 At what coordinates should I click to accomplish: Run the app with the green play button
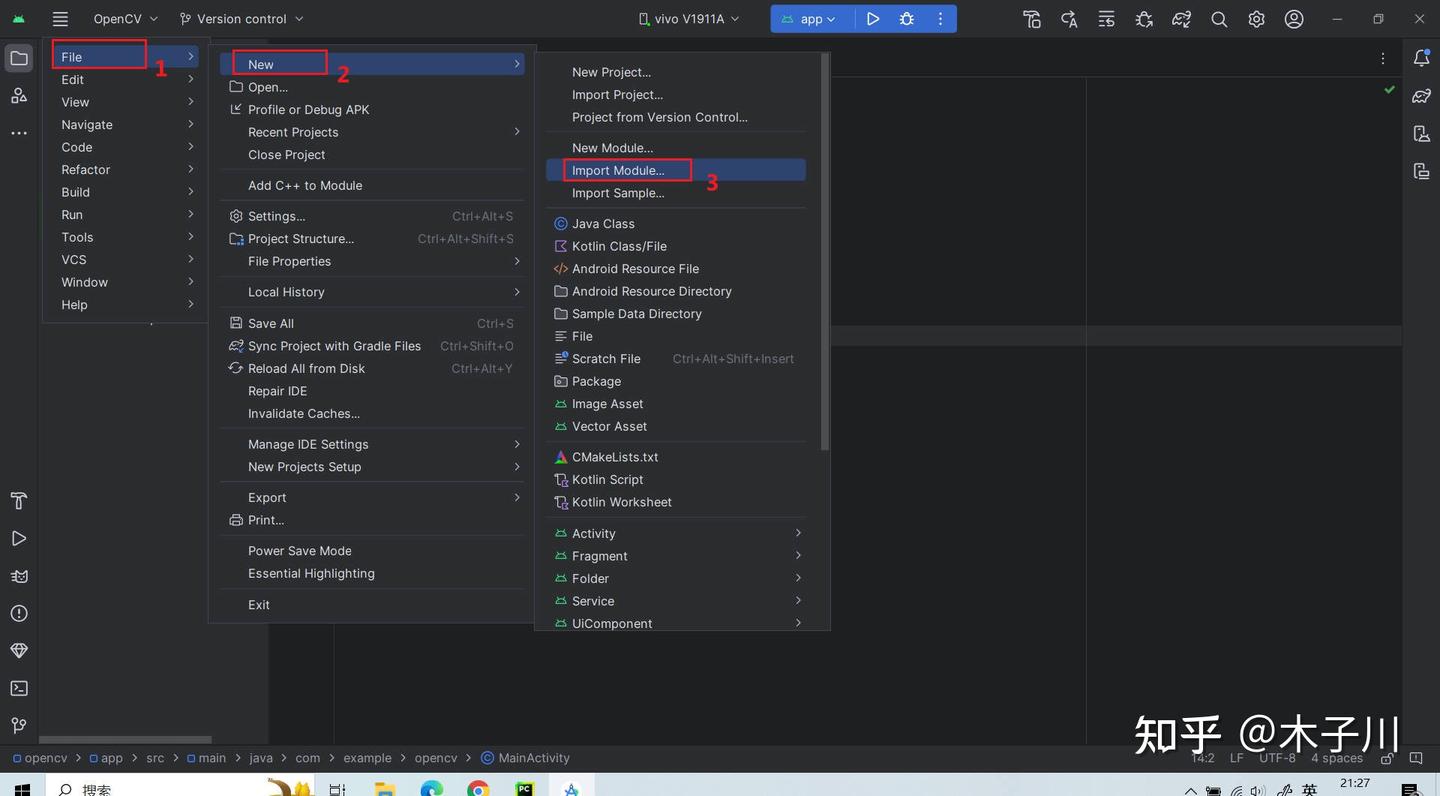coord(872,18)
